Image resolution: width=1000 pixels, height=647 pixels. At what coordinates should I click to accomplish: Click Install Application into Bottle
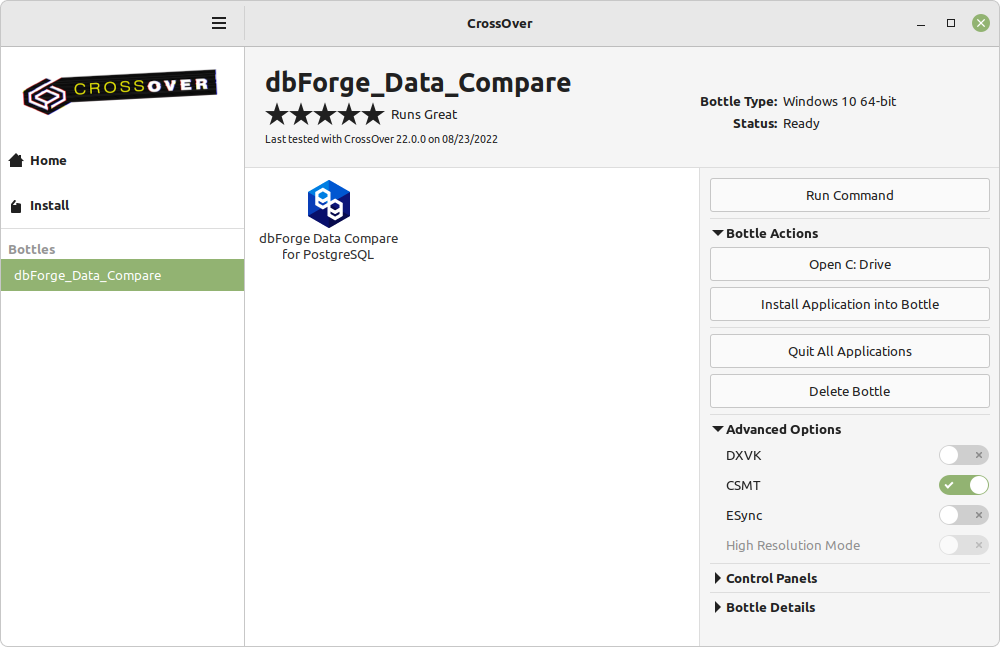(849, 304)
